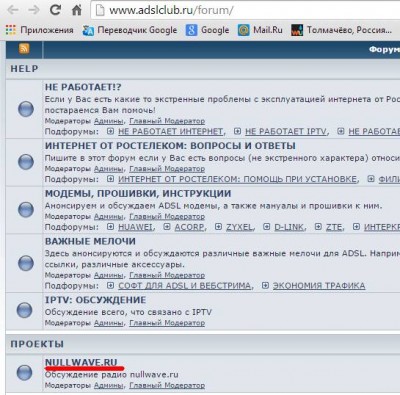Click the subforum icon before D-LINK
The width and height of the screenshot is (400, 395).
click(266, 227)
